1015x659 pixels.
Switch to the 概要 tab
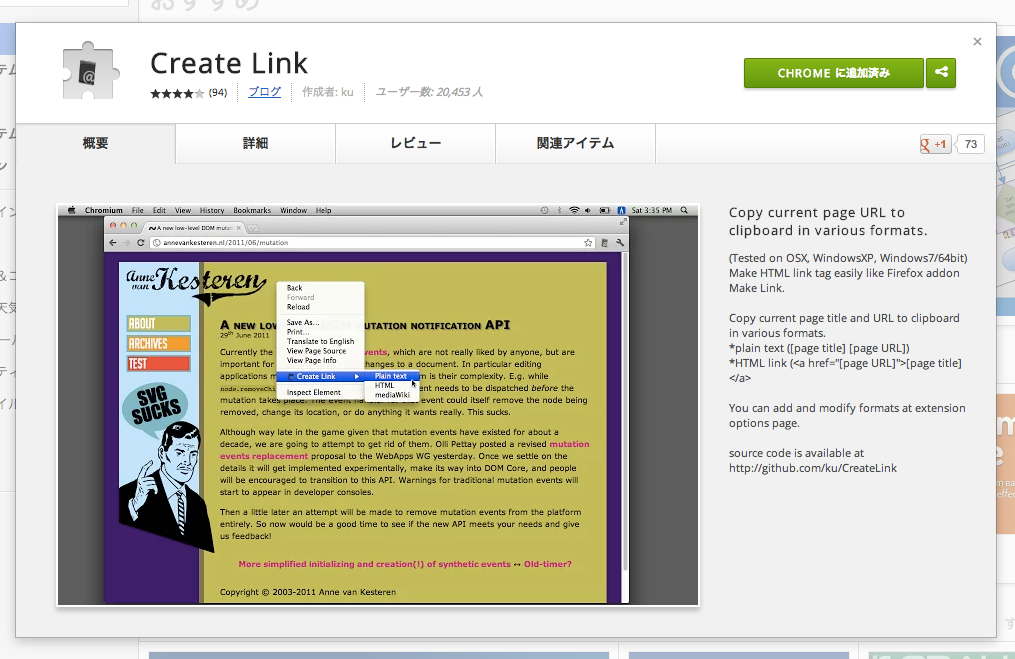pyautogui.click(x=95, y=144)
